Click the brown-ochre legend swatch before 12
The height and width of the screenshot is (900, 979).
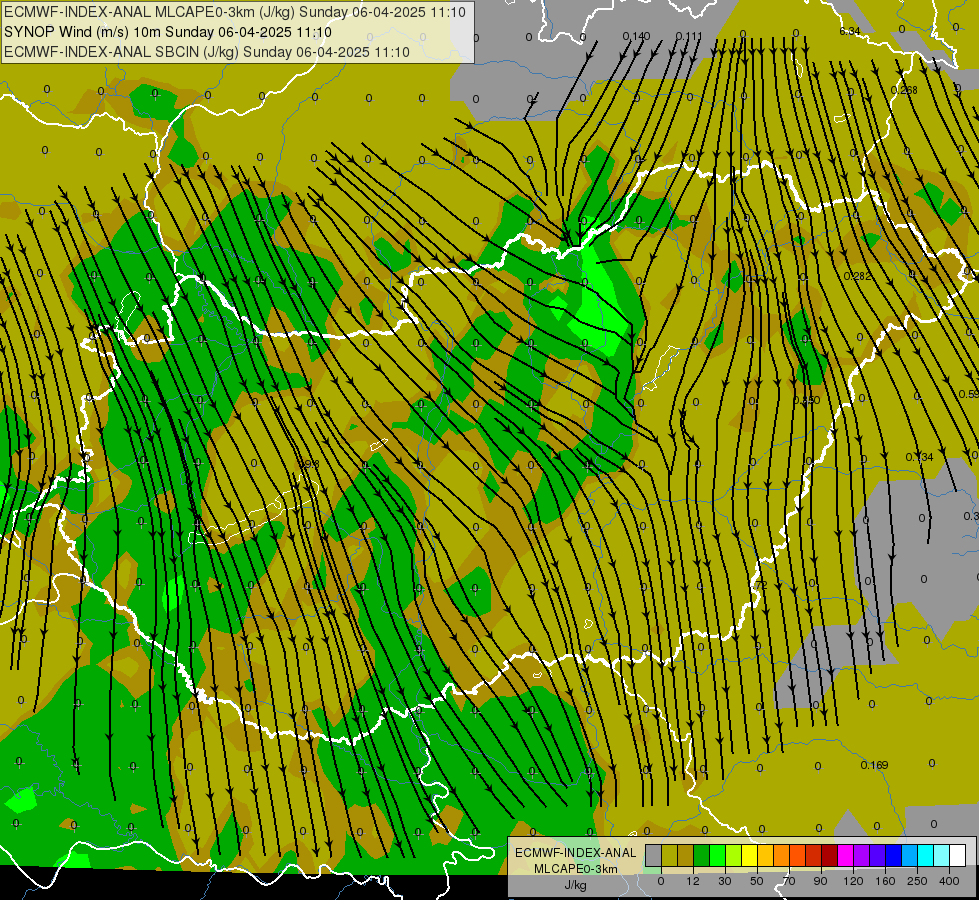686,855
